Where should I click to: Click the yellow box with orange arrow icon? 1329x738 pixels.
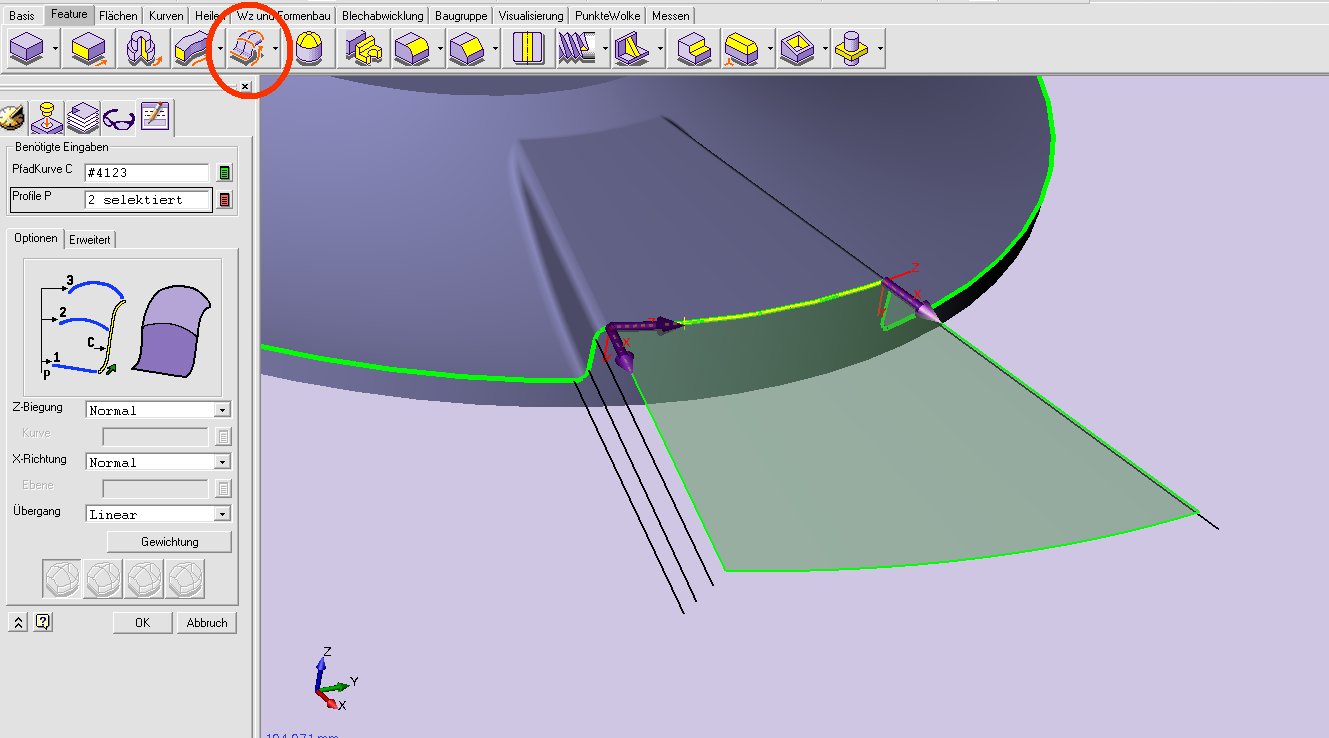coord(89,48)
